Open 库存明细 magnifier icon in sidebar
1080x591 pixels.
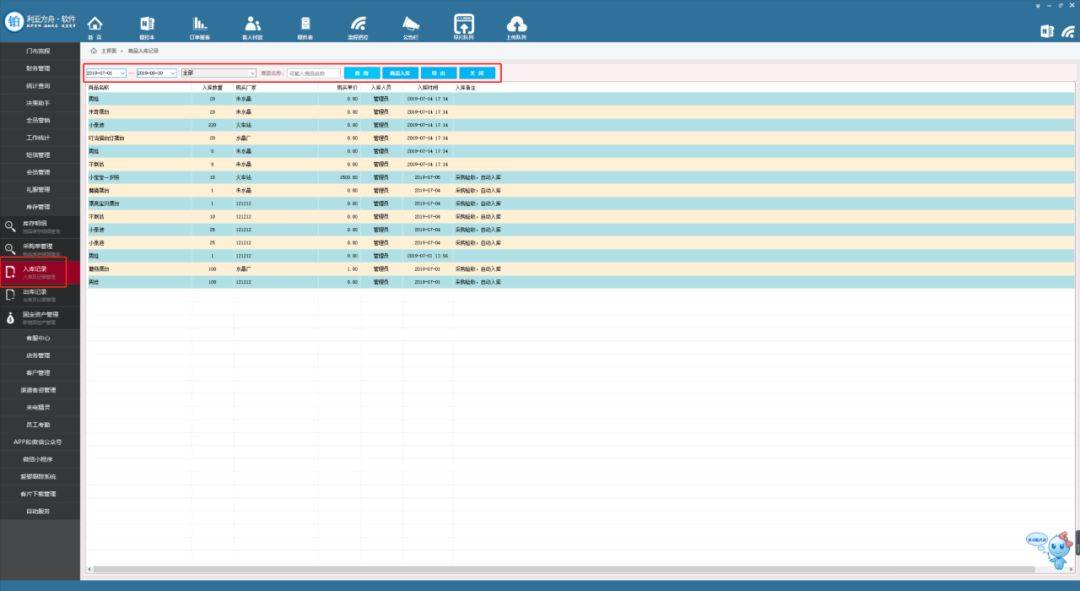[x=10, y=227]
